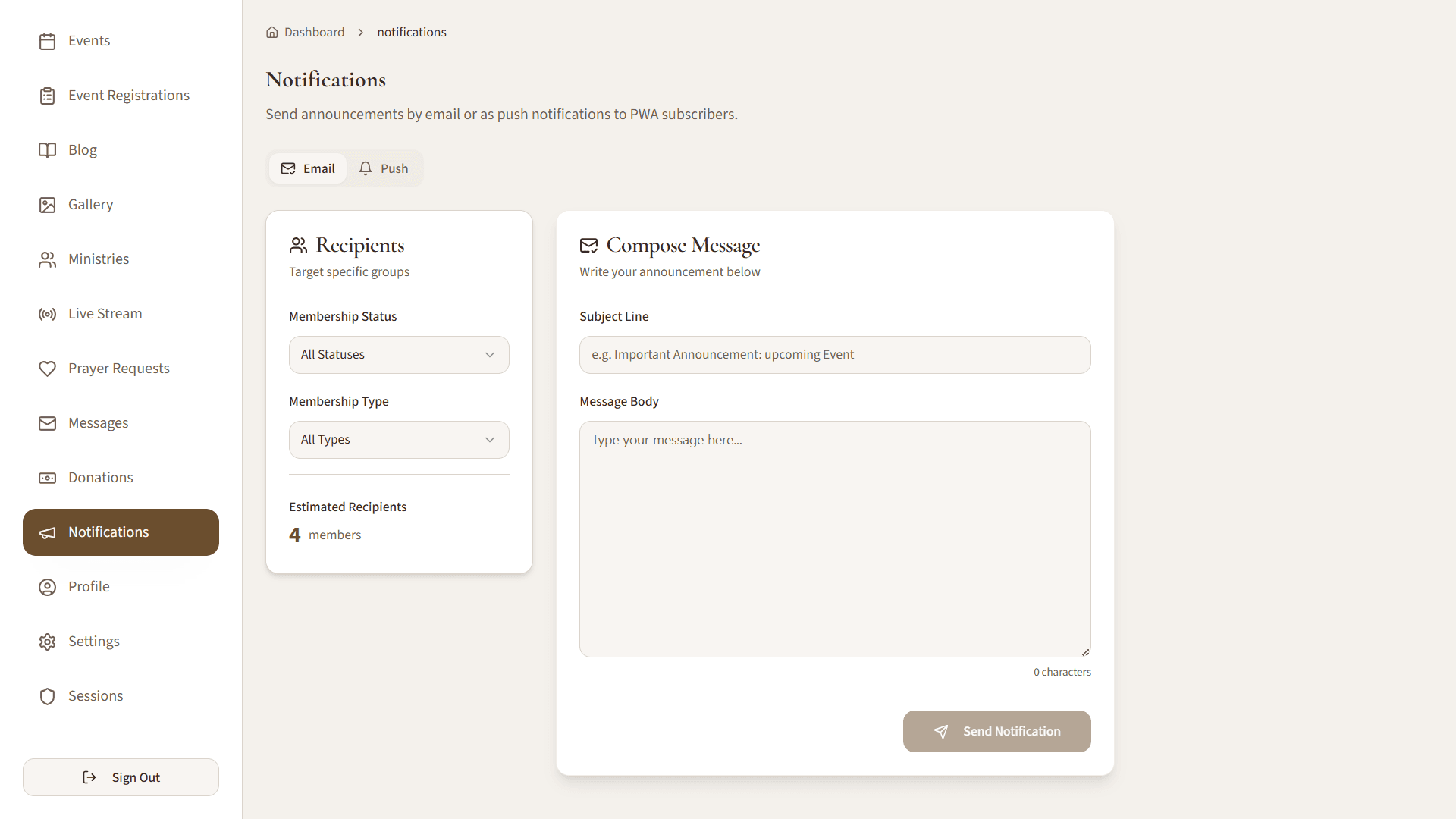
Task: Click the Gallery image icon
Action: [47, 205]
